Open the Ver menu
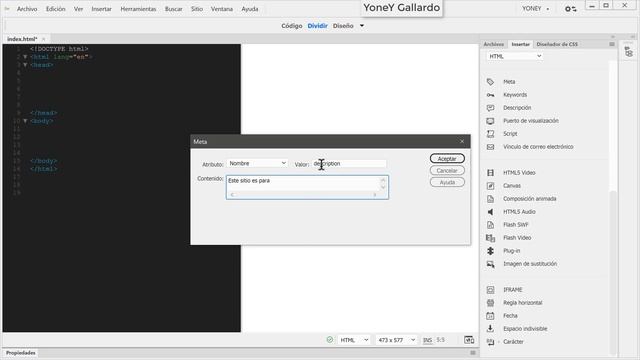This screenshot has height=360, width=640. click(78, 9)
